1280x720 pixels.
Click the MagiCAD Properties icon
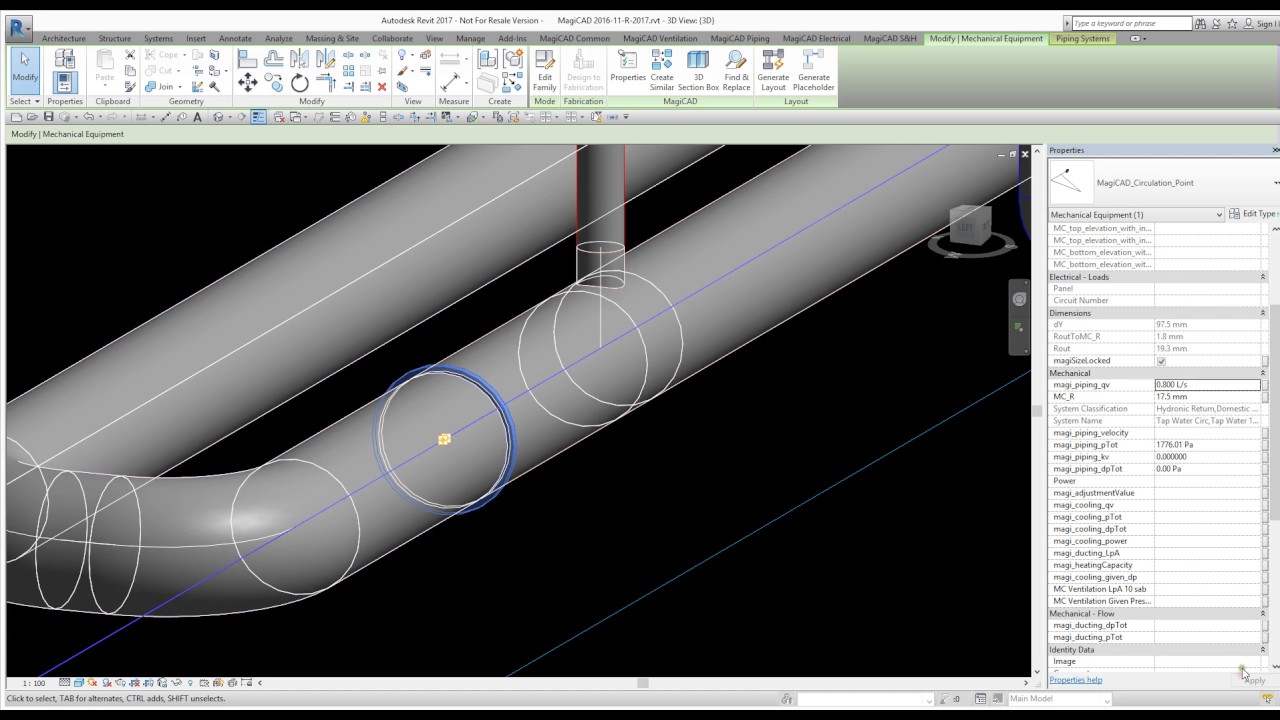[x=628, y=68]
